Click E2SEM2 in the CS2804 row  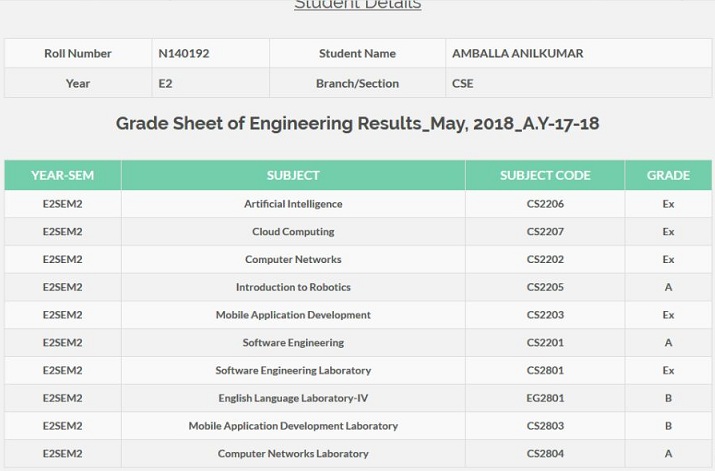[x=63, y=454]
